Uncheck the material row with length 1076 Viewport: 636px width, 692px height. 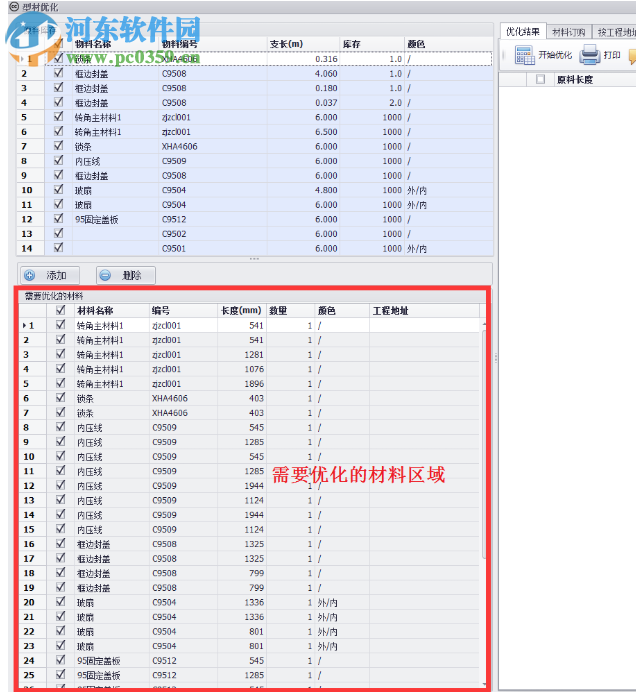tap(60, 369)
